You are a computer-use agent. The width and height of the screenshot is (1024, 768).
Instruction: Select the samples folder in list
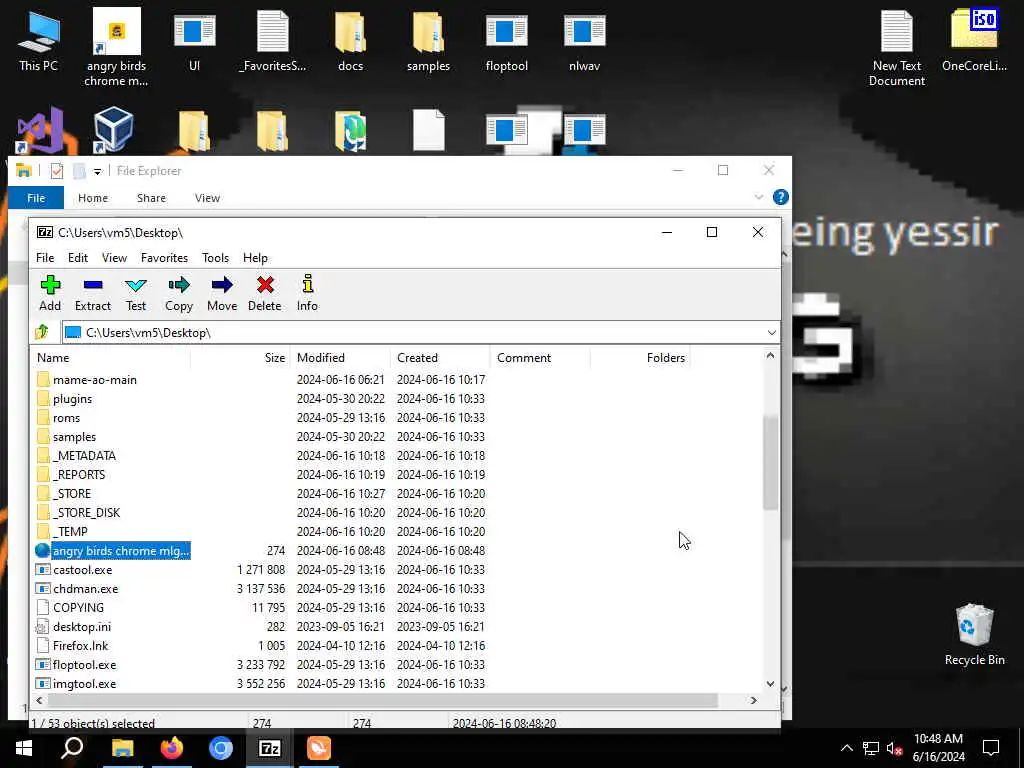(x=74, y=436)
